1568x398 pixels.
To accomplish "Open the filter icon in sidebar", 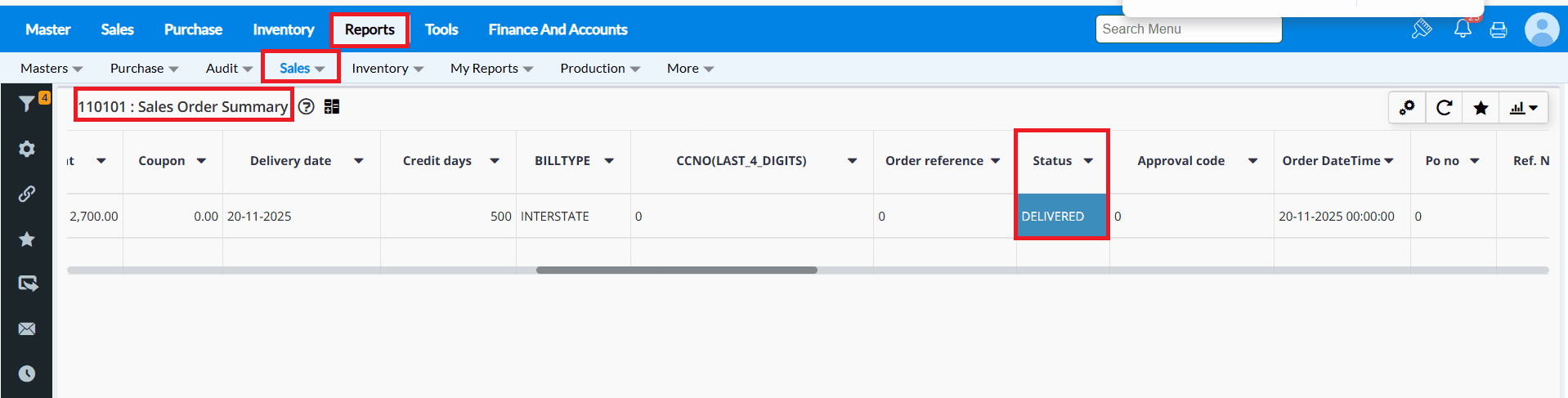I will click(26, 104).
